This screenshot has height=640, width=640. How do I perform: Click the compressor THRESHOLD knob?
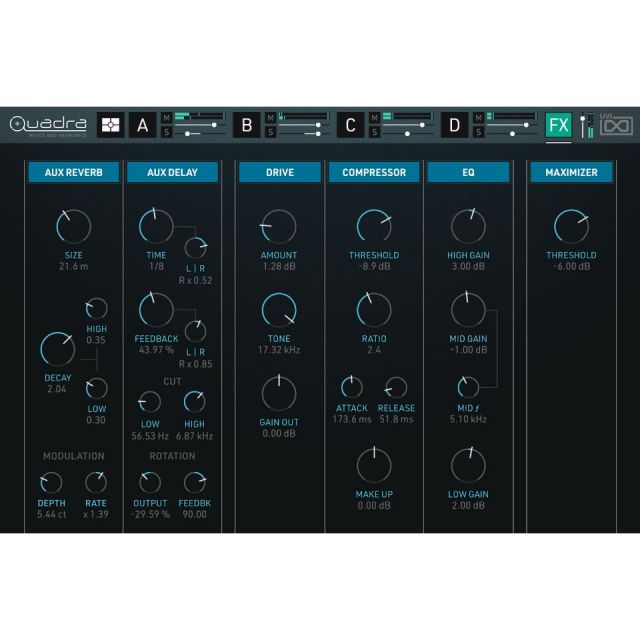(x=374, y=227)
